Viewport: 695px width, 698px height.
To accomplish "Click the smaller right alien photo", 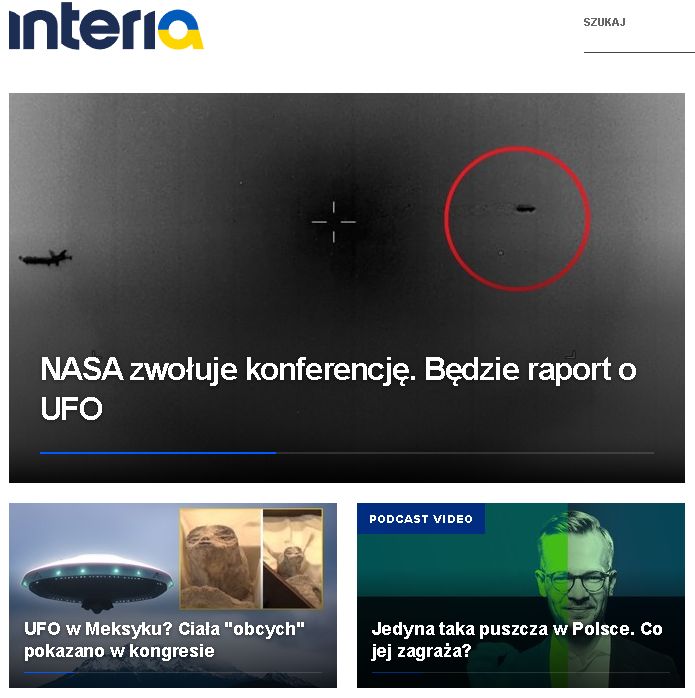I will click(x=293, y=559).
